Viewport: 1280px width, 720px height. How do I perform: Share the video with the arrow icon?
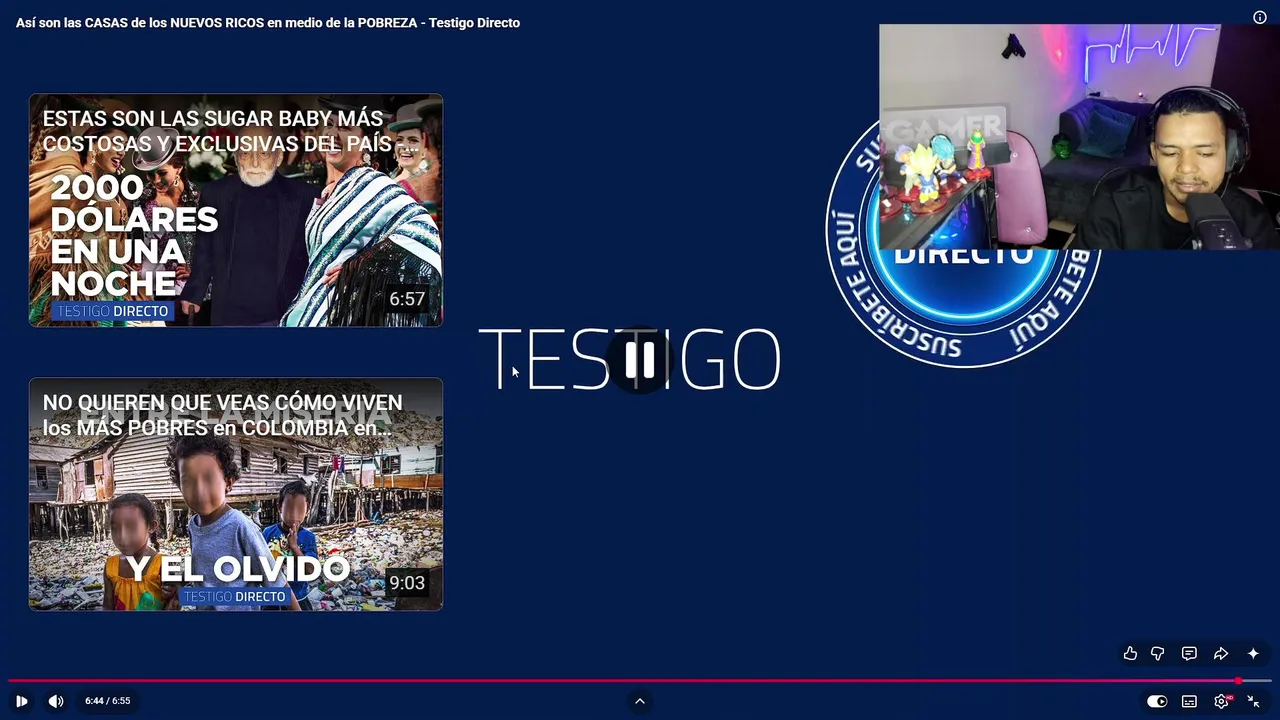[1221, 654]
